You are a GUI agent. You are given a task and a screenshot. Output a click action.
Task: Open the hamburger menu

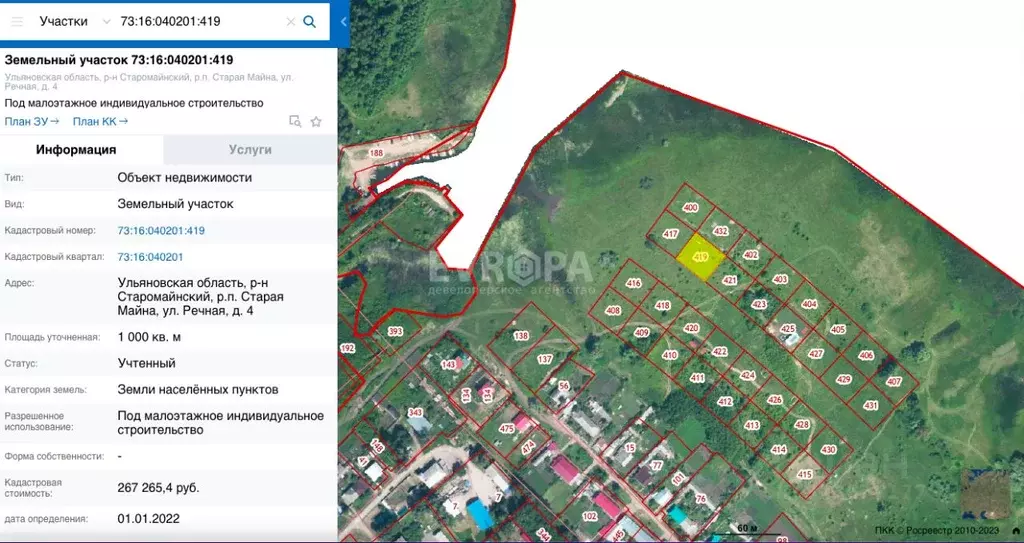(16, 21)
